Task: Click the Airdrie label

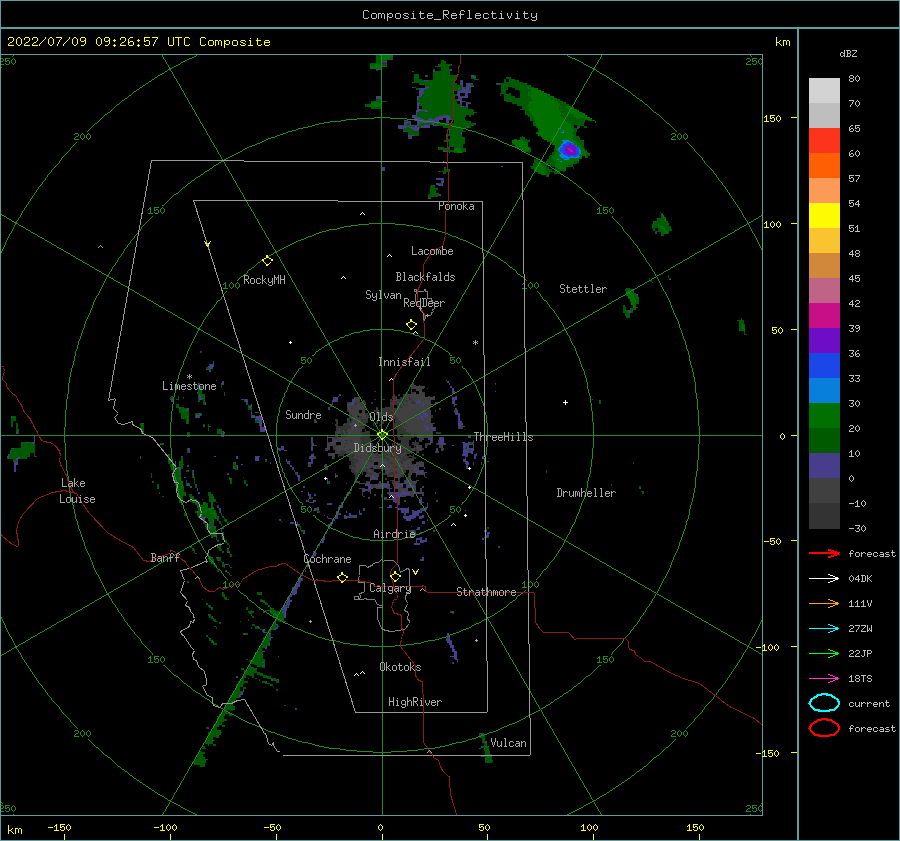Action: point(394,534)
